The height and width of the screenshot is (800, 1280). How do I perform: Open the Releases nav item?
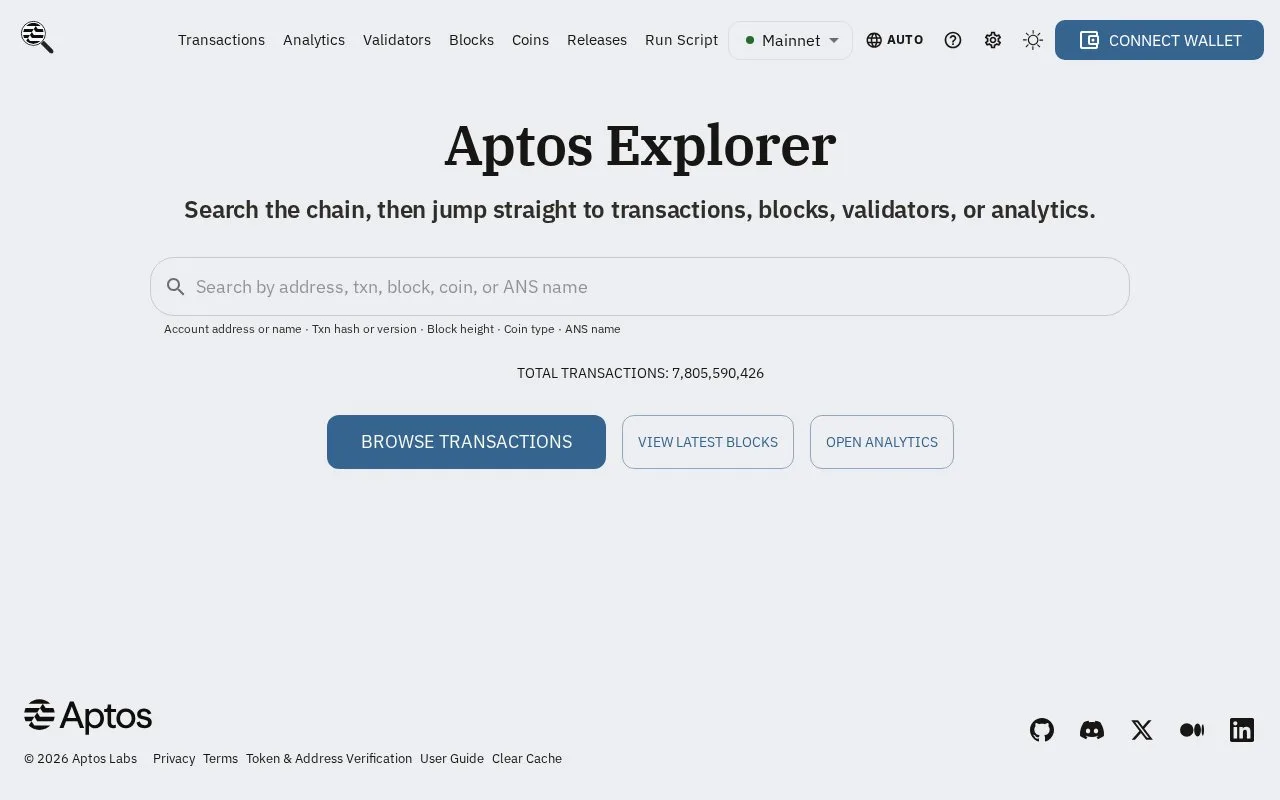(597, 40)
